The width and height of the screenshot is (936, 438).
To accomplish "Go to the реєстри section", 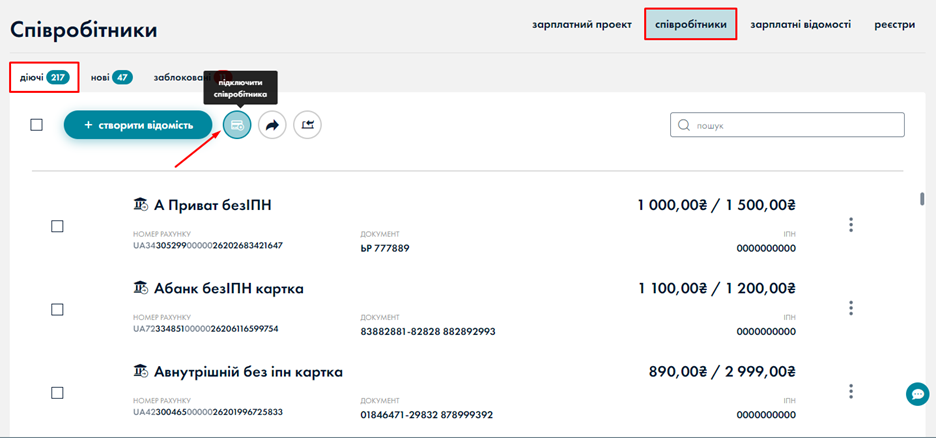I will point(894,24).
